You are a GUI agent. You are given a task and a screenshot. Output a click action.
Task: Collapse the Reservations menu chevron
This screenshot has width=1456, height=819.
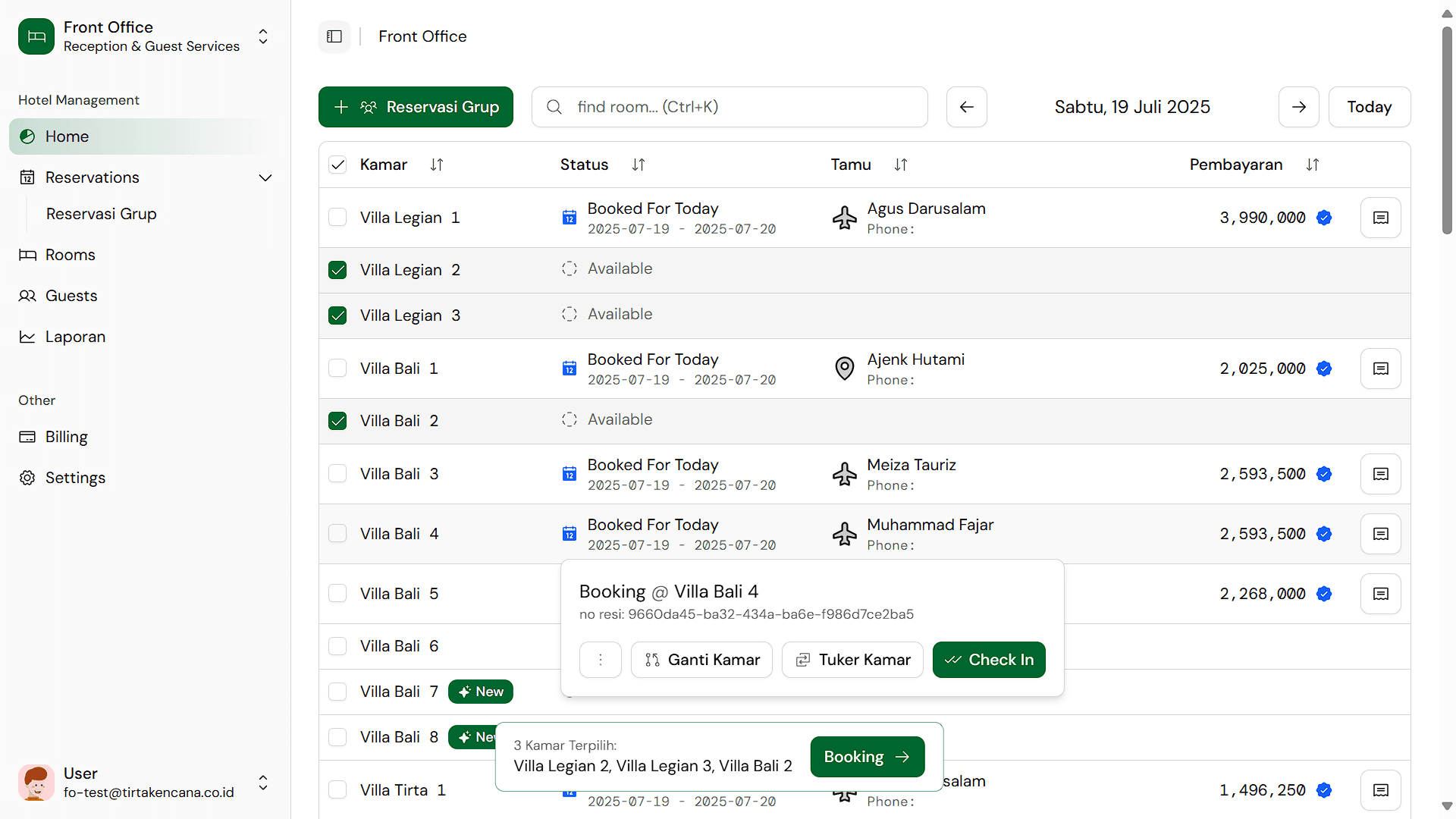point(265,177)
